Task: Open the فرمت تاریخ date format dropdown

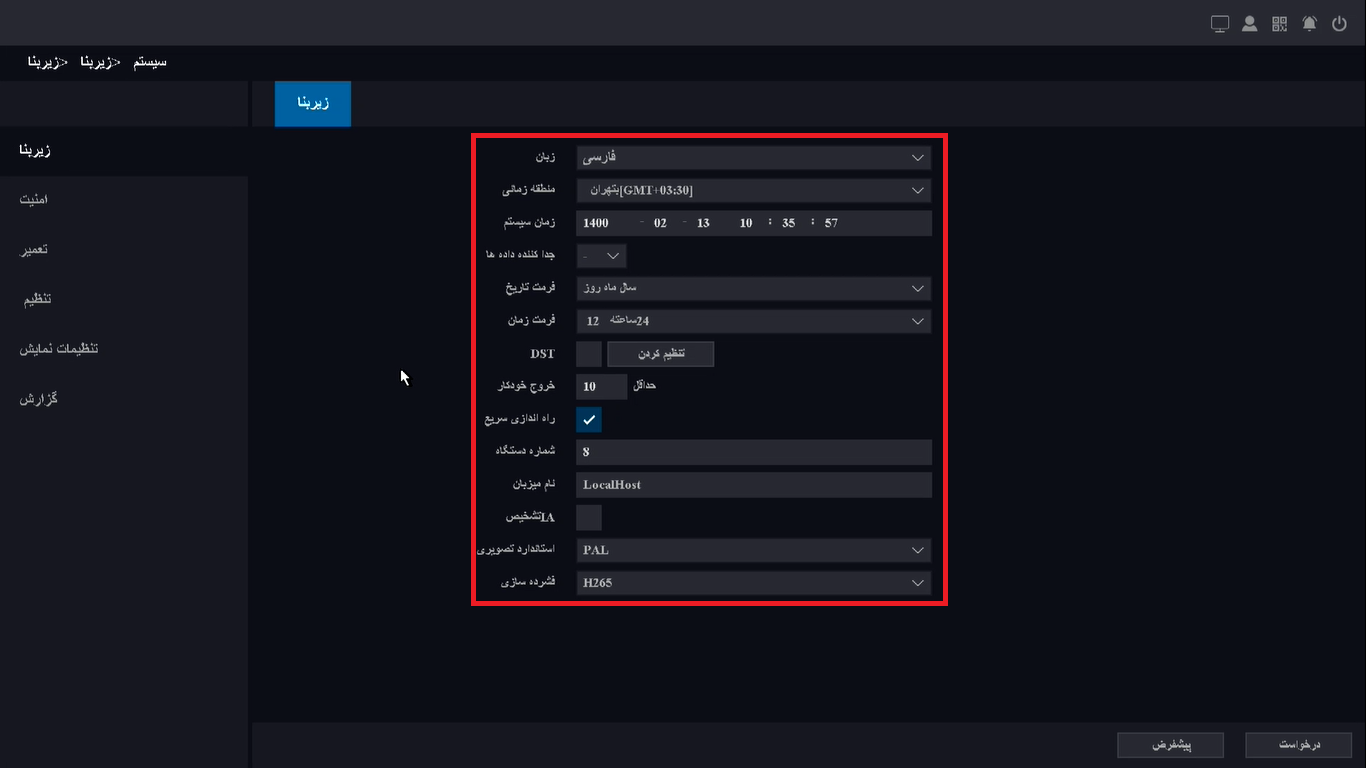Action: (x=754, y=288)
